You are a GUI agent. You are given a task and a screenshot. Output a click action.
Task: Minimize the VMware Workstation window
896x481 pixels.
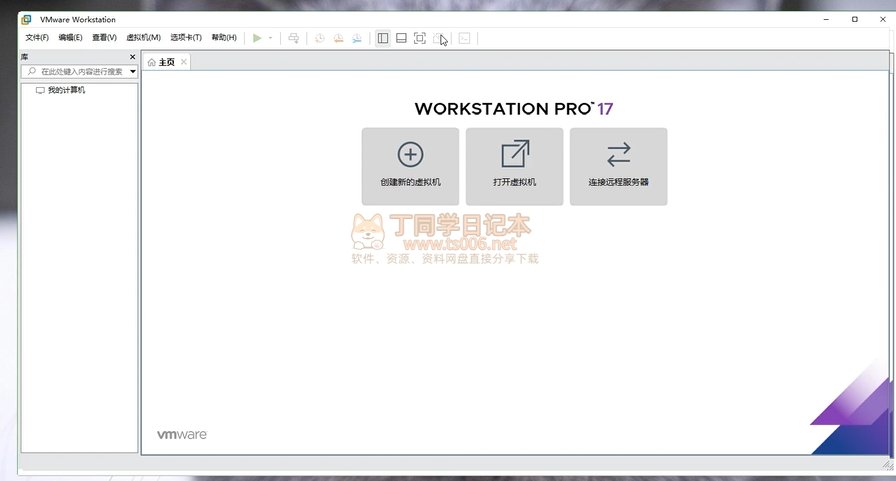coord(826,19)
